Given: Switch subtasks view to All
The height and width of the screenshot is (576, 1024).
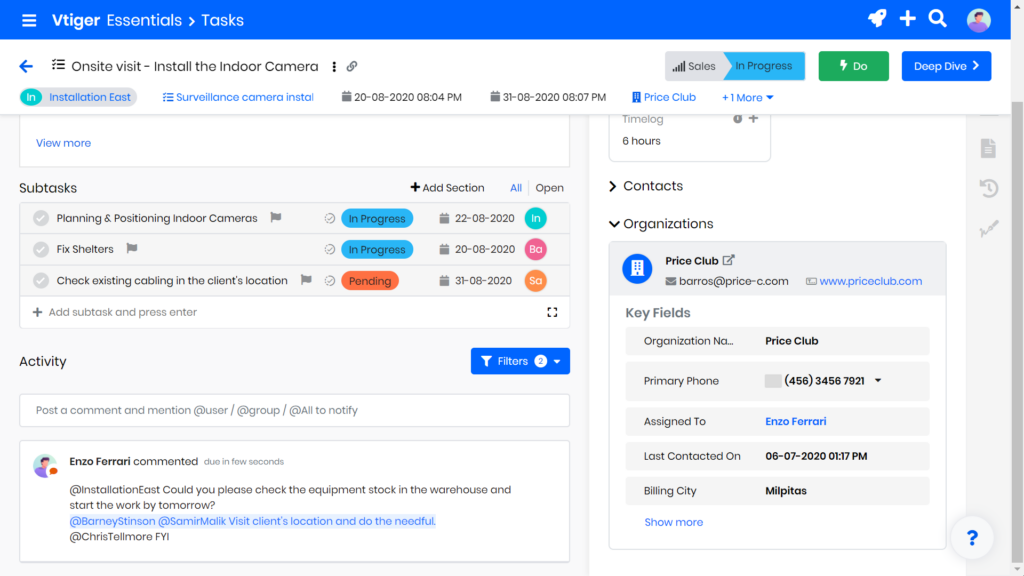Looking at the screenshot, I should pos(516,188).
